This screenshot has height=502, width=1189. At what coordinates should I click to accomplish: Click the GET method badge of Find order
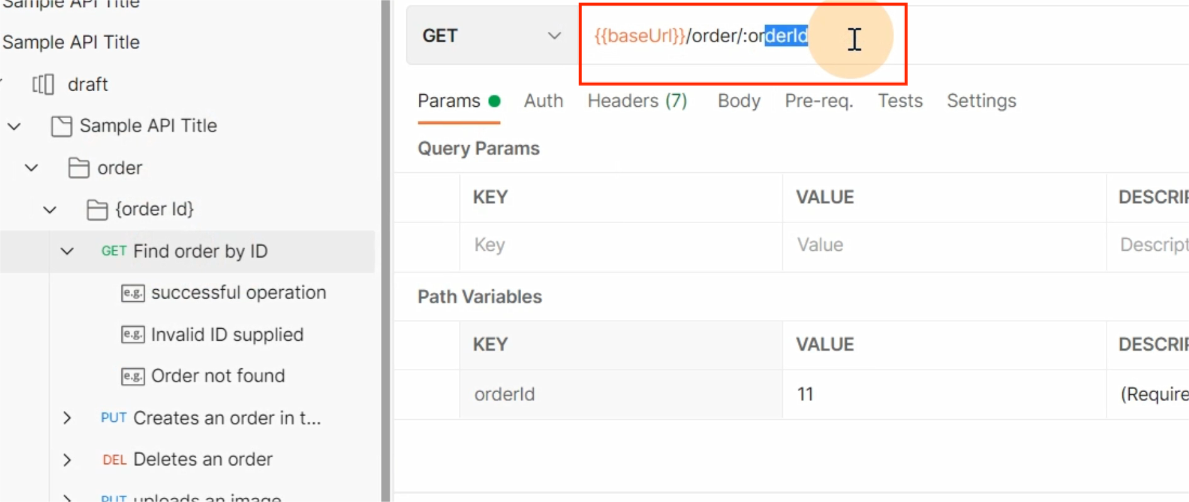point(114,251)
